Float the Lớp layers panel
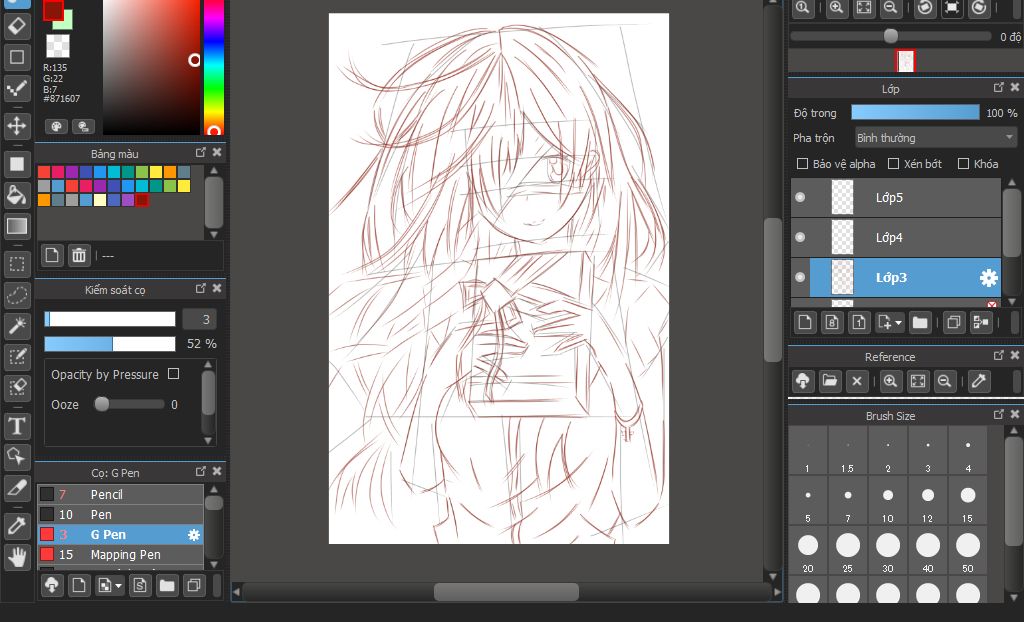This screenshot has width=1024, height=622. [999, 87]
